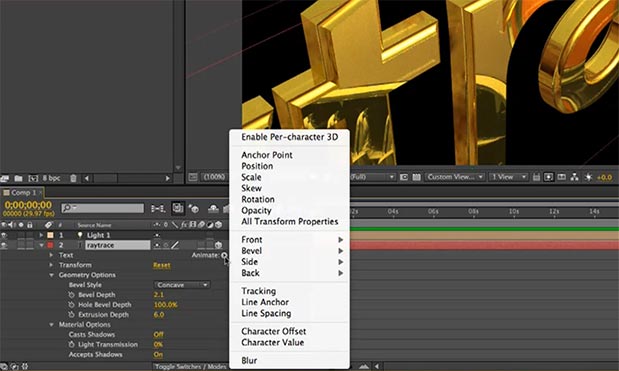Open the 1 View layout dropdown

coord(508,177)
